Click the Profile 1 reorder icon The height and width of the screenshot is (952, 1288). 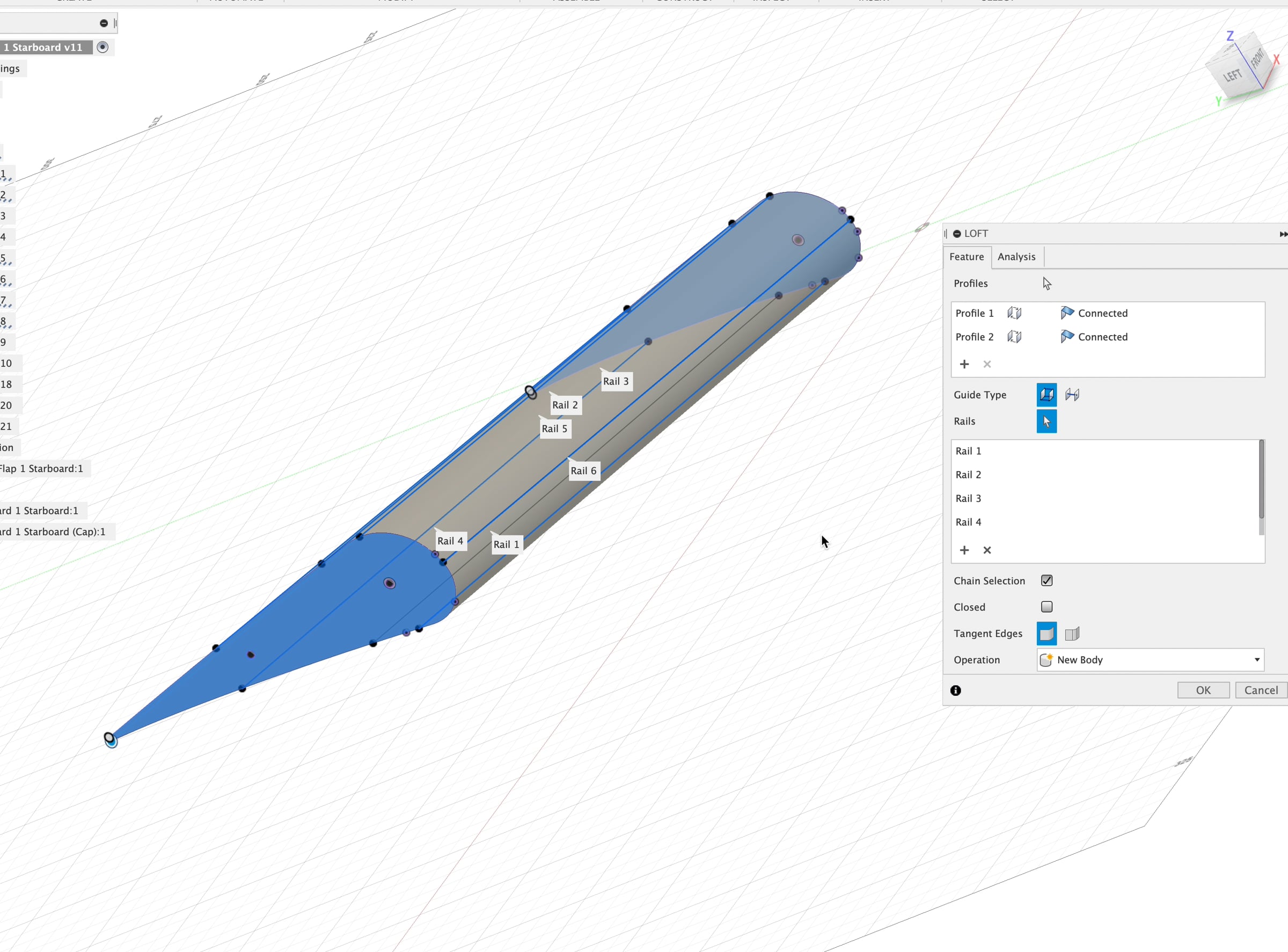tap(1014, 313)
